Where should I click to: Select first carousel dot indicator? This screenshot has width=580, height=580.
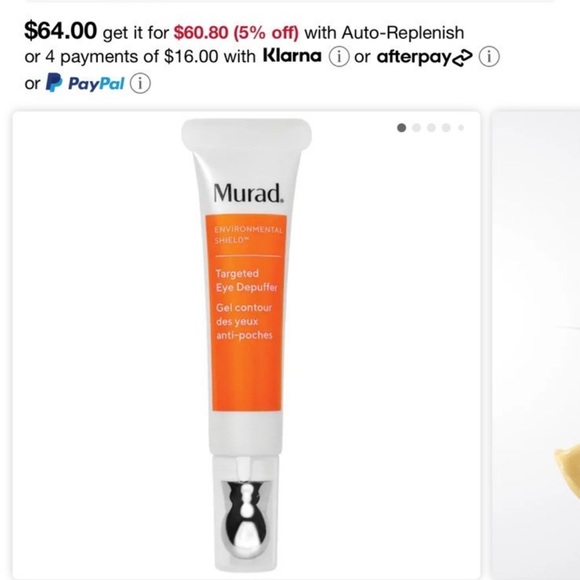click(401, 128)
